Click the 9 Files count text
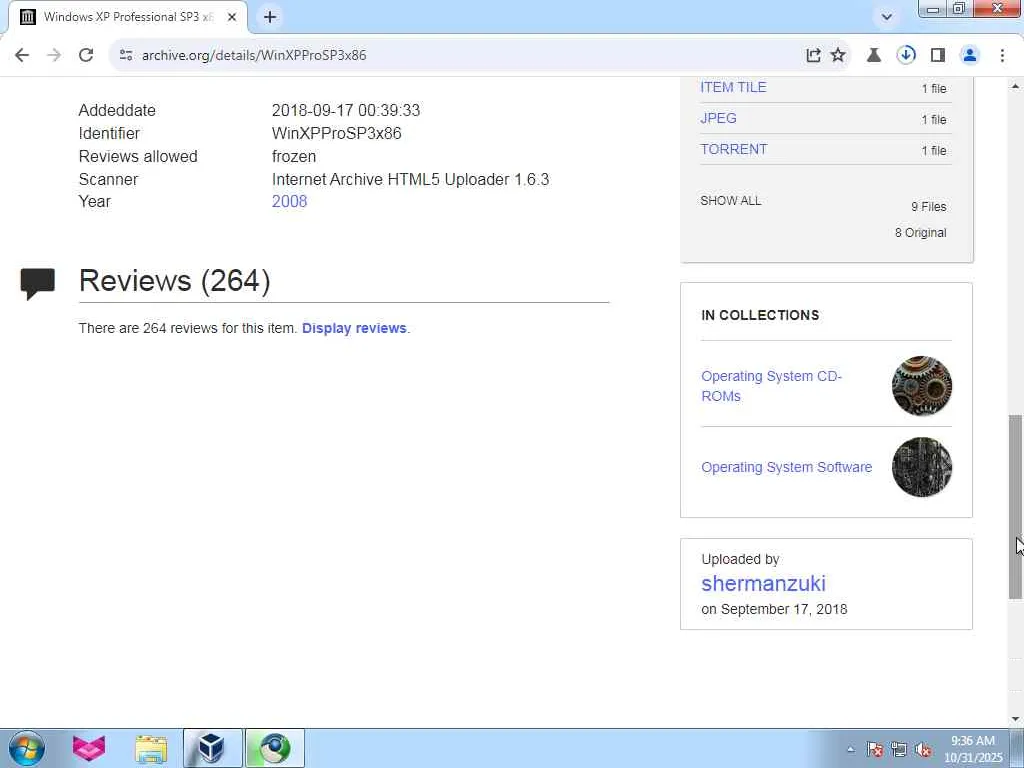1024x768 pixels. click(x=929, y=207)
